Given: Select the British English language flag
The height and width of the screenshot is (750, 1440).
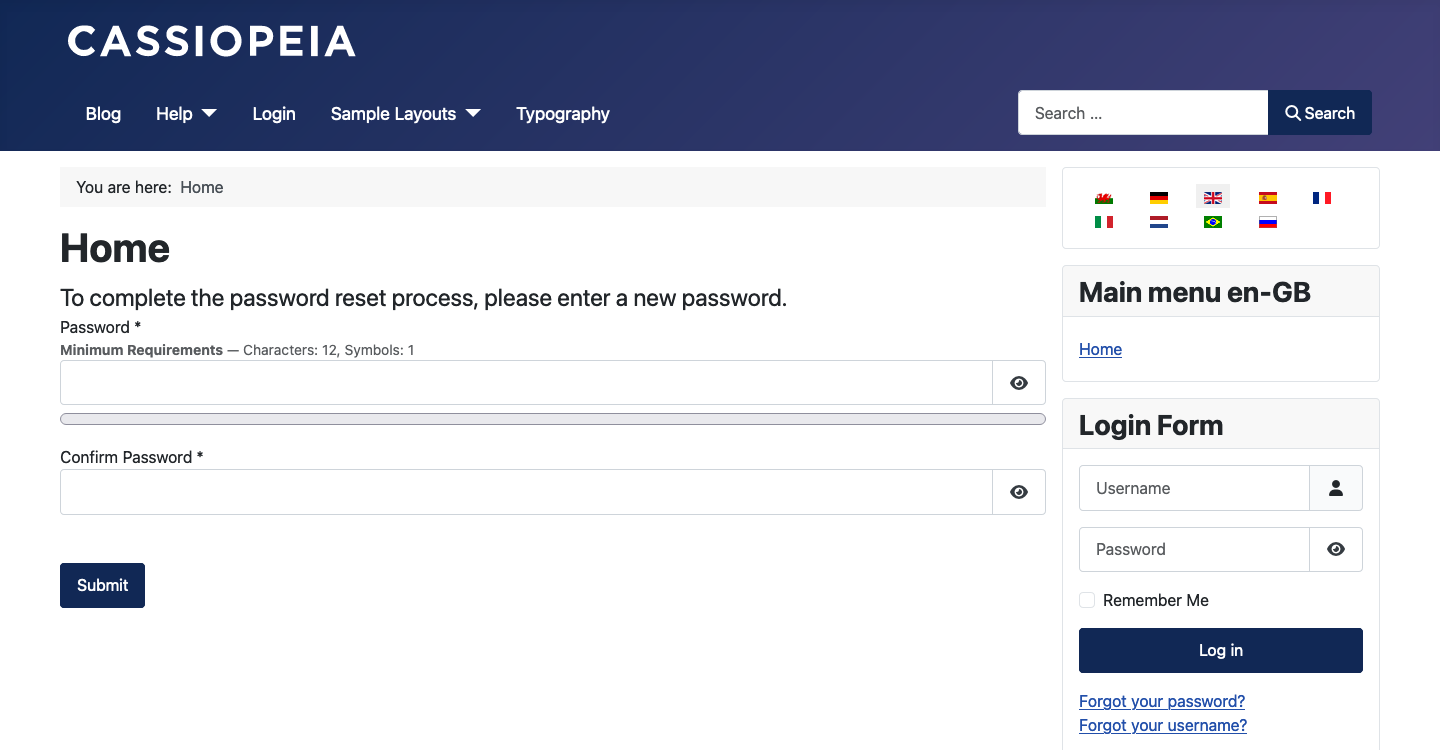Looking at the screenshot, I should pos(1212,196).
